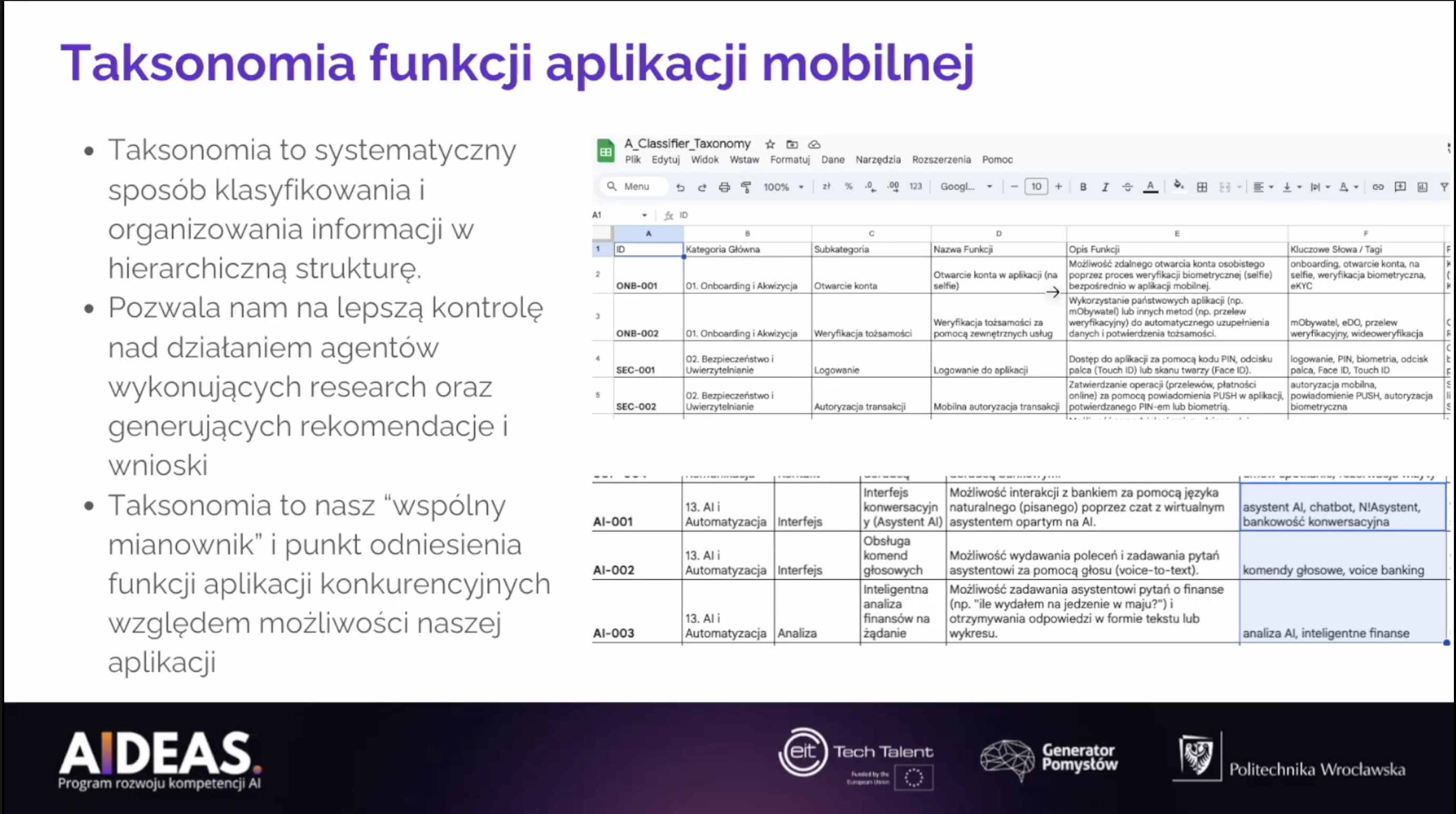
Task: Click the increase font size plus button
Action: (1059, 186)
